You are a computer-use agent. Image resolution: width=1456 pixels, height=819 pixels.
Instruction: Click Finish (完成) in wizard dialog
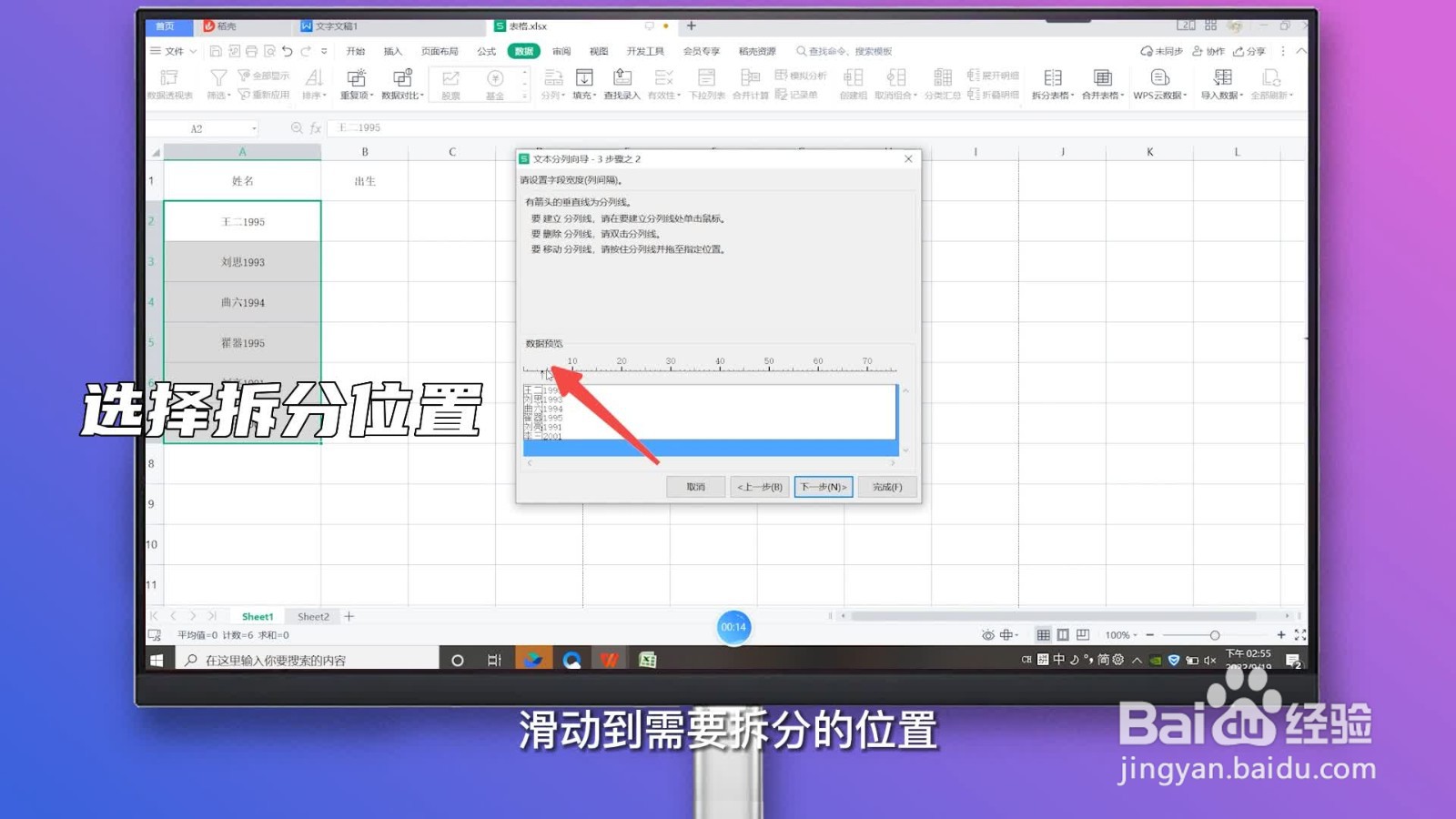click(x=887, y=487)
